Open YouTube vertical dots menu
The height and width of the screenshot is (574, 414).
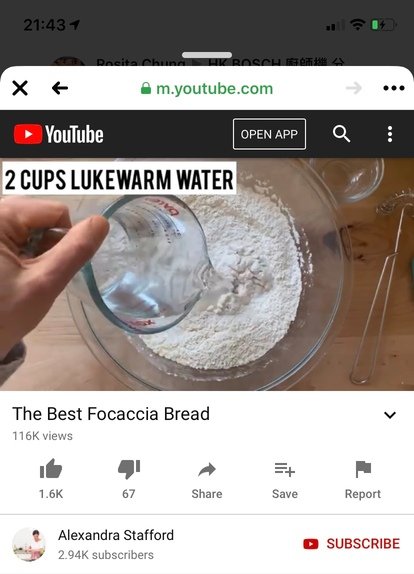click(x=390, y=134)
